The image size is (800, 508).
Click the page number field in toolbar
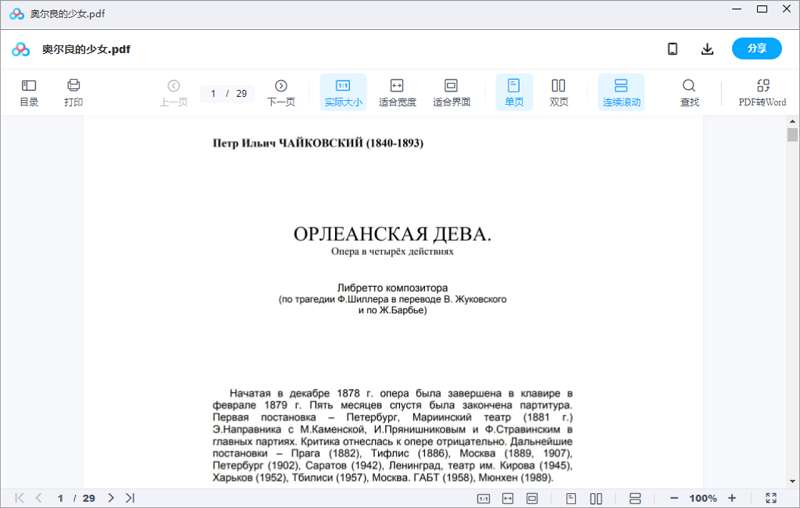pyautogui.click(x=213, y=93)
